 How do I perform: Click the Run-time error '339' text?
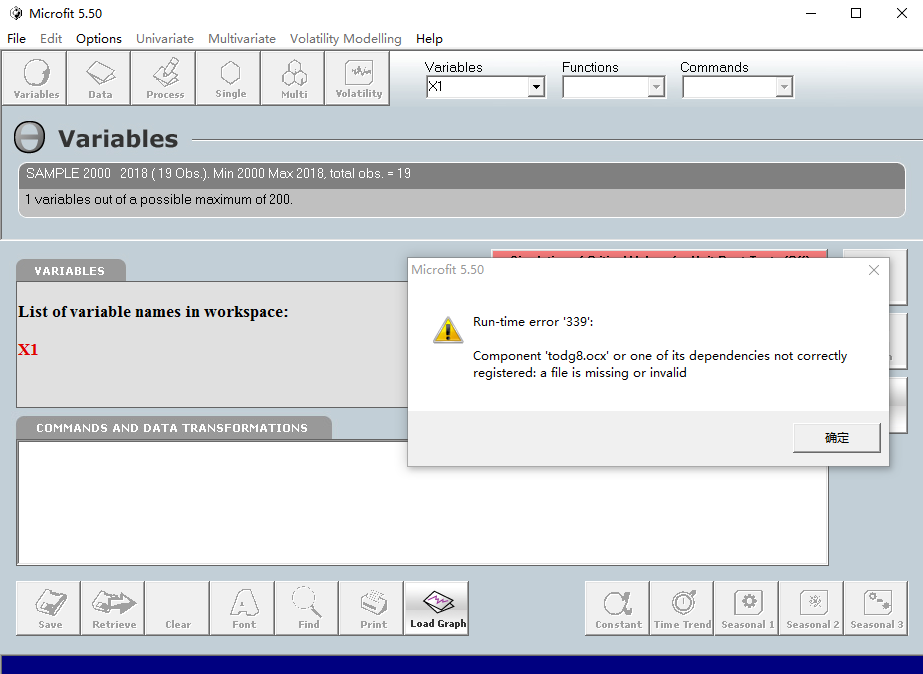pos(533,321)
